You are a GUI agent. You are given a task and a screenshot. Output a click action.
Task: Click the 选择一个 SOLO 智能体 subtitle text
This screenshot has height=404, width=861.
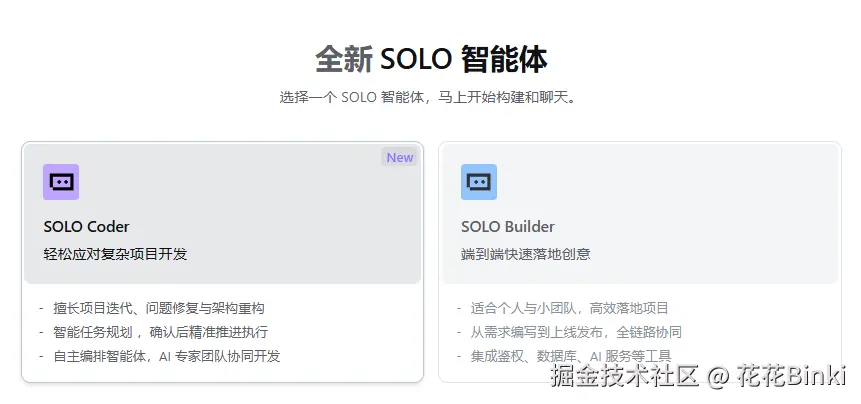click(430, 98)
